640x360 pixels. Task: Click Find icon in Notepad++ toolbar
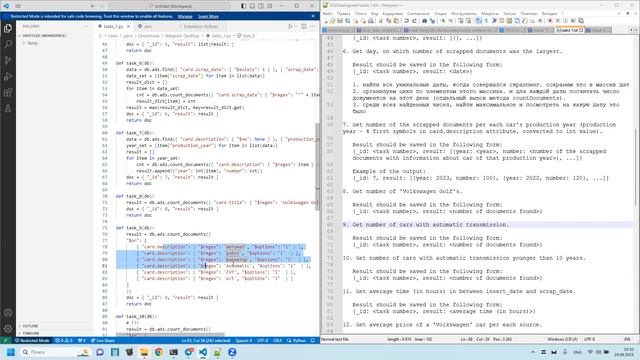pos(424,20)
